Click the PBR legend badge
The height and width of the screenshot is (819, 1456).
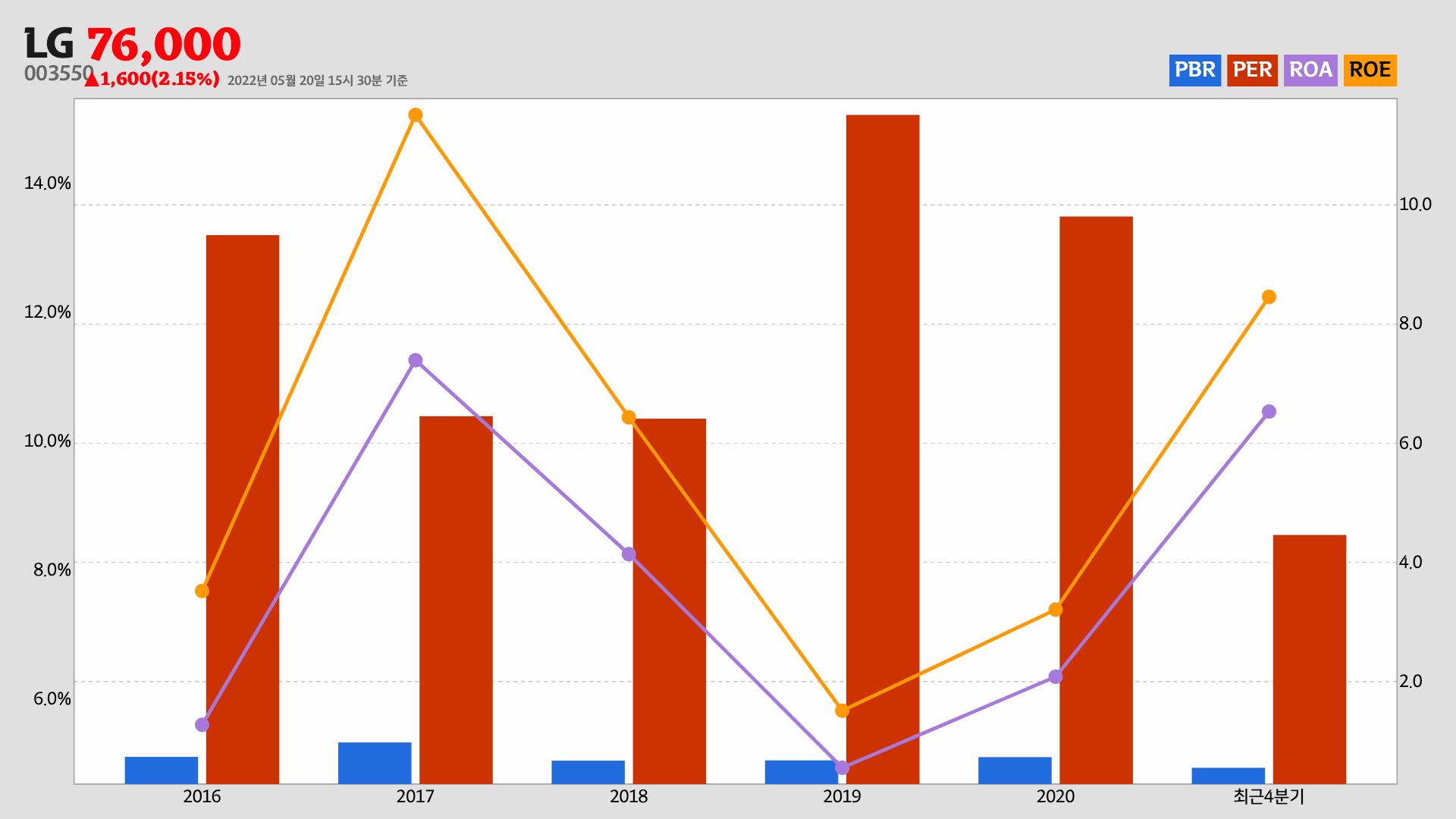[1194, 71]
